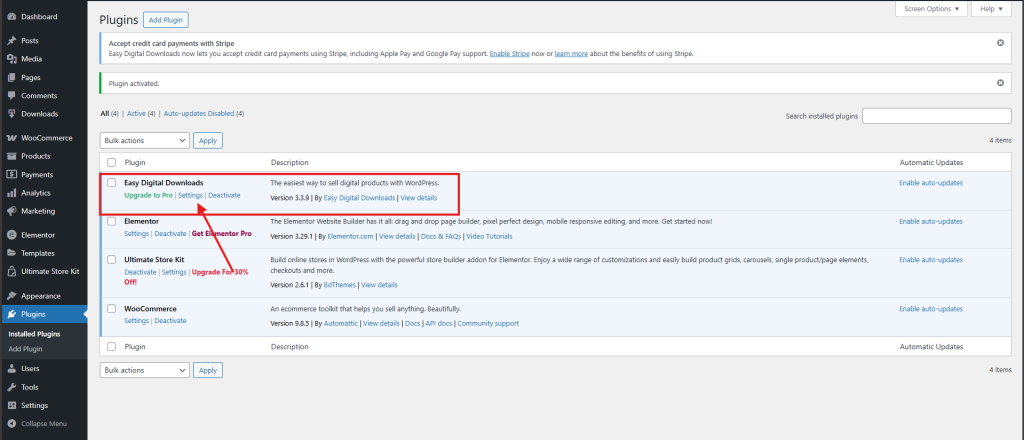Expand the Help panel
Image resolution: width=1024 pixels, height=440 pixels.
991,9
